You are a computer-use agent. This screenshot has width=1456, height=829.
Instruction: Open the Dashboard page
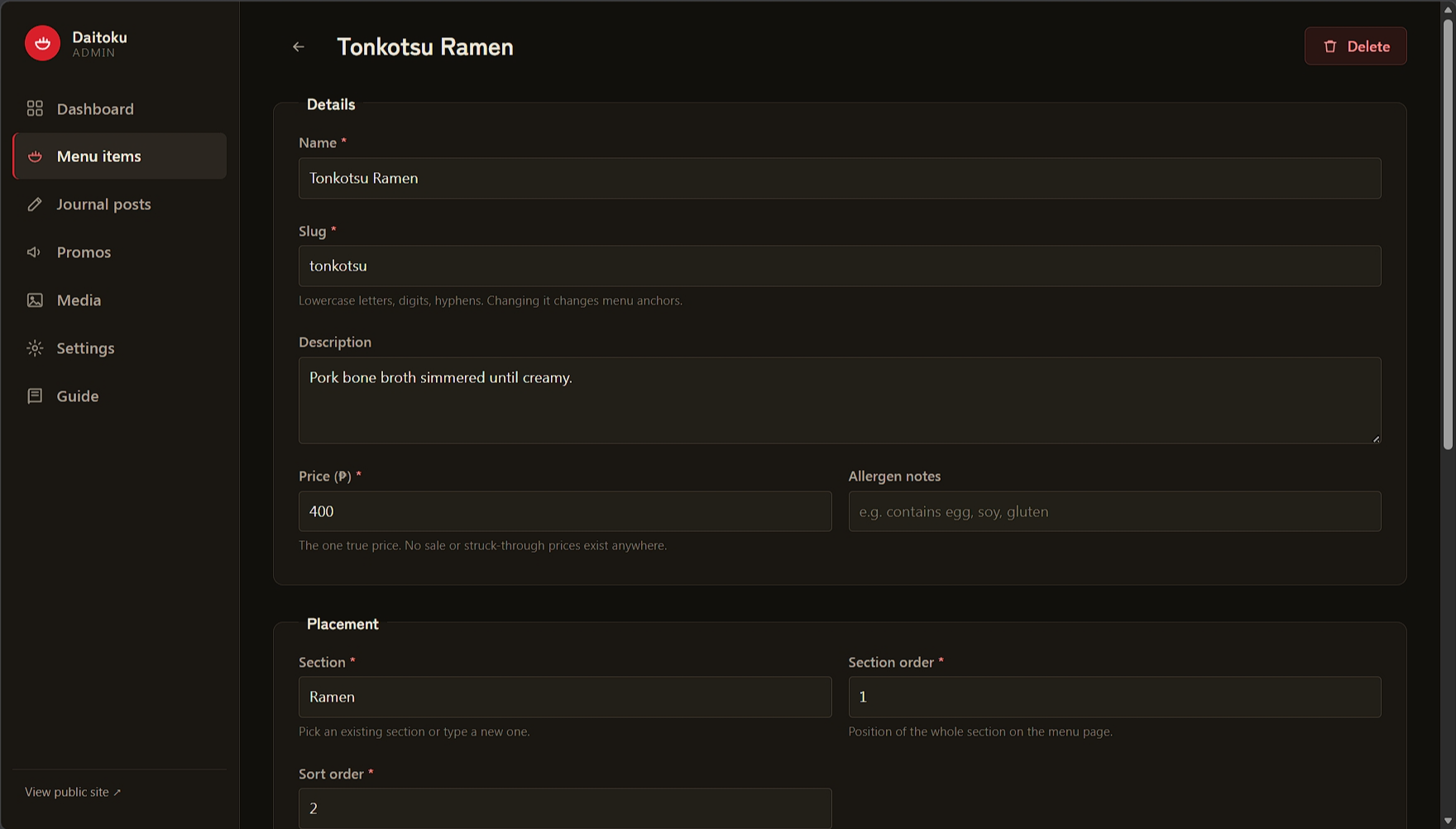pyautogui.click(x=120, y=108)
